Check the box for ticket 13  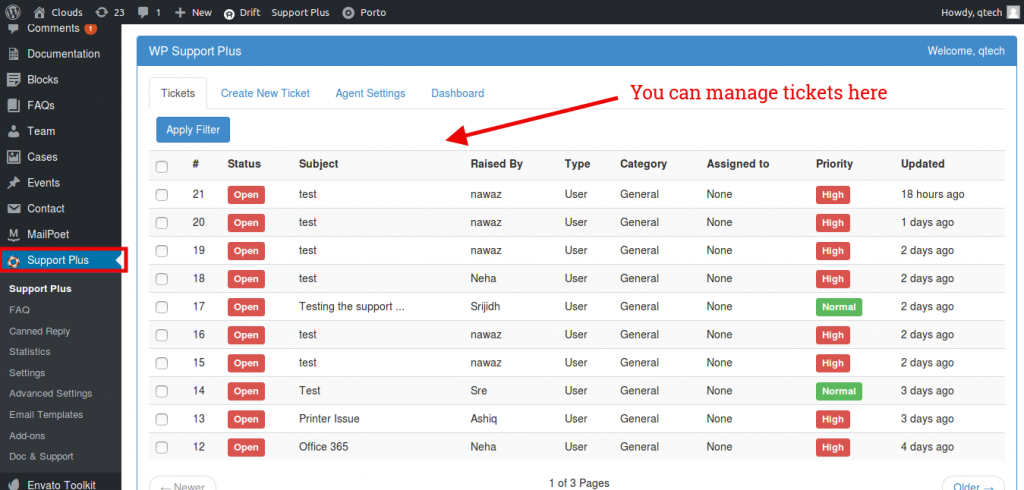click(x=161, y=419)
